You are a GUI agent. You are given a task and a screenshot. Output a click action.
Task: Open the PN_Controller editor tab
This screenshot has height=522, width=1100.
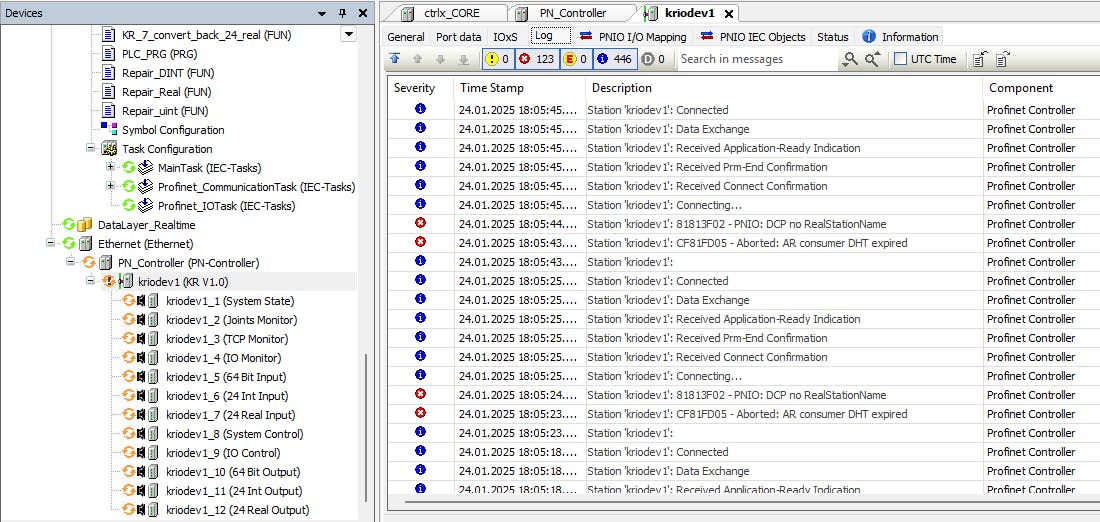point(572,13)
